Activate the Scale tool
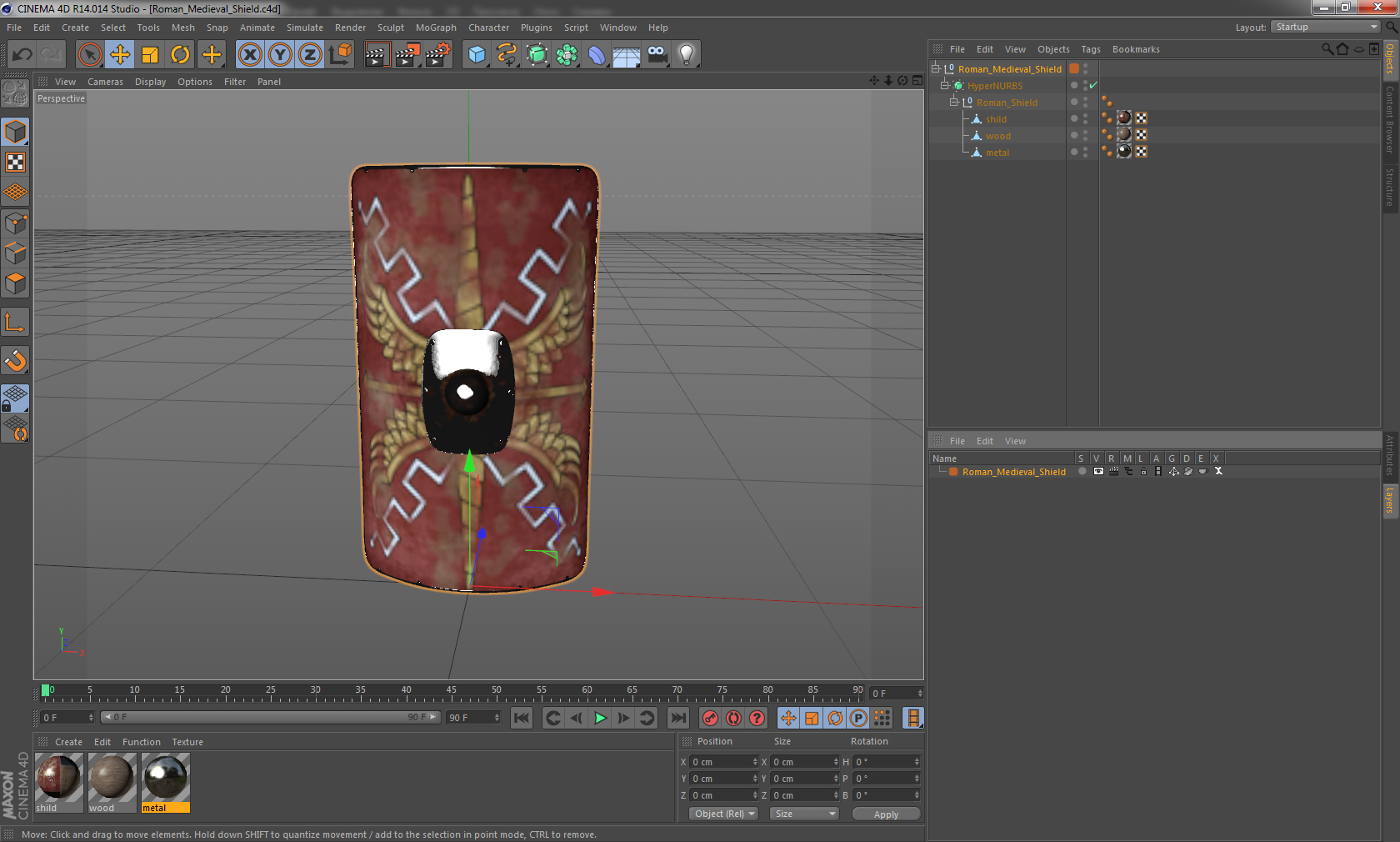This screenshot has width=1400, height=842. point(150,55)
